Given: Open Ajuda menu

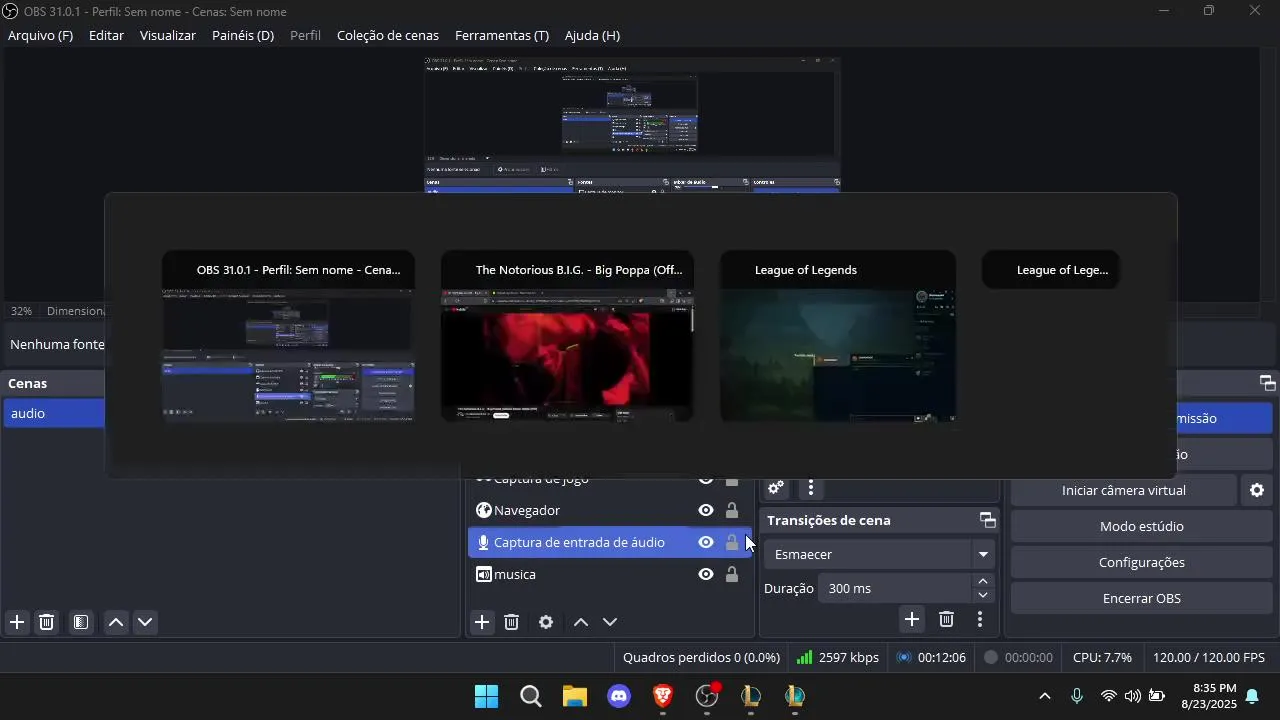Looking at the screenshot, I should click(592, 35).
